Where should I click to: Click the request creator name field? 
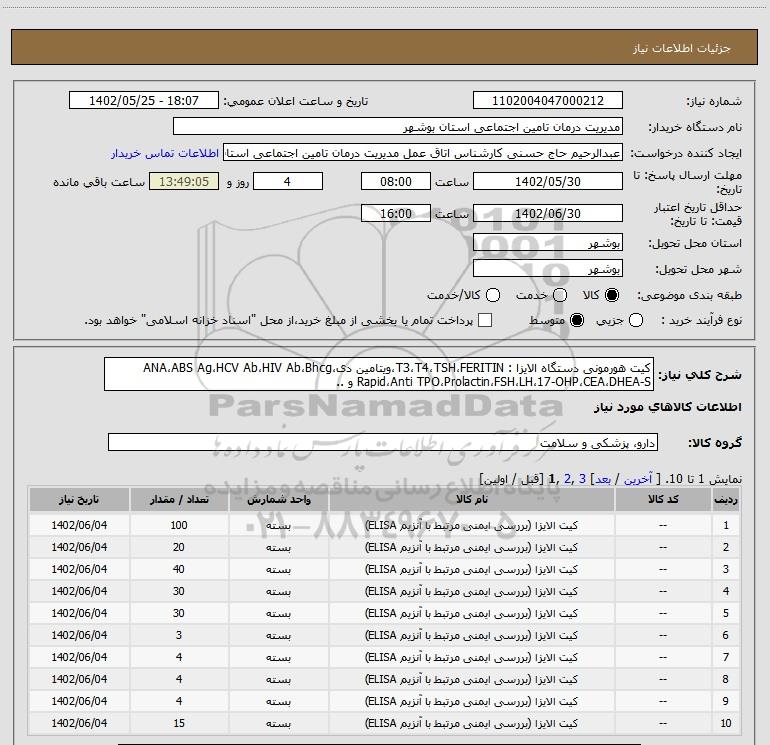tap(423, 153)
